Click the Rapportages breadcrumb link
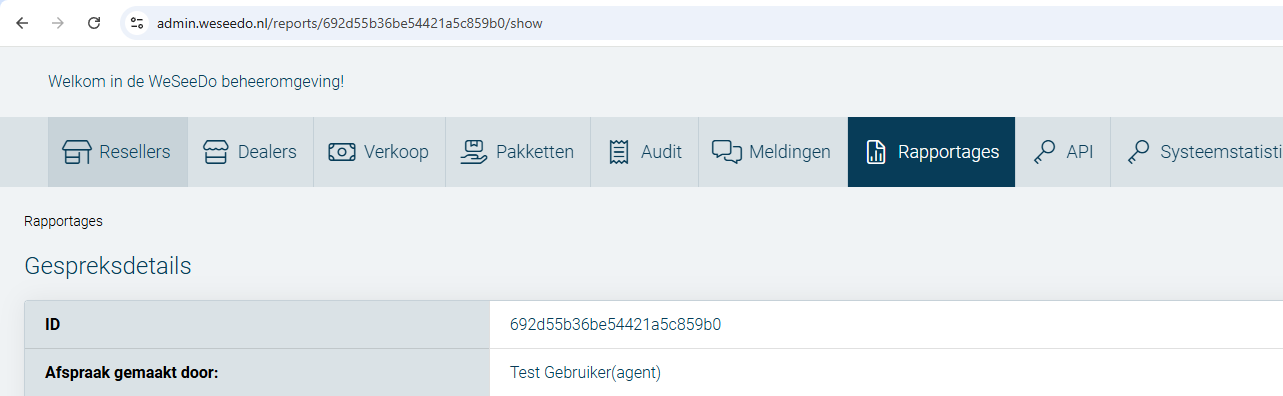The image size is (1283, 396). tap(63, 221)
